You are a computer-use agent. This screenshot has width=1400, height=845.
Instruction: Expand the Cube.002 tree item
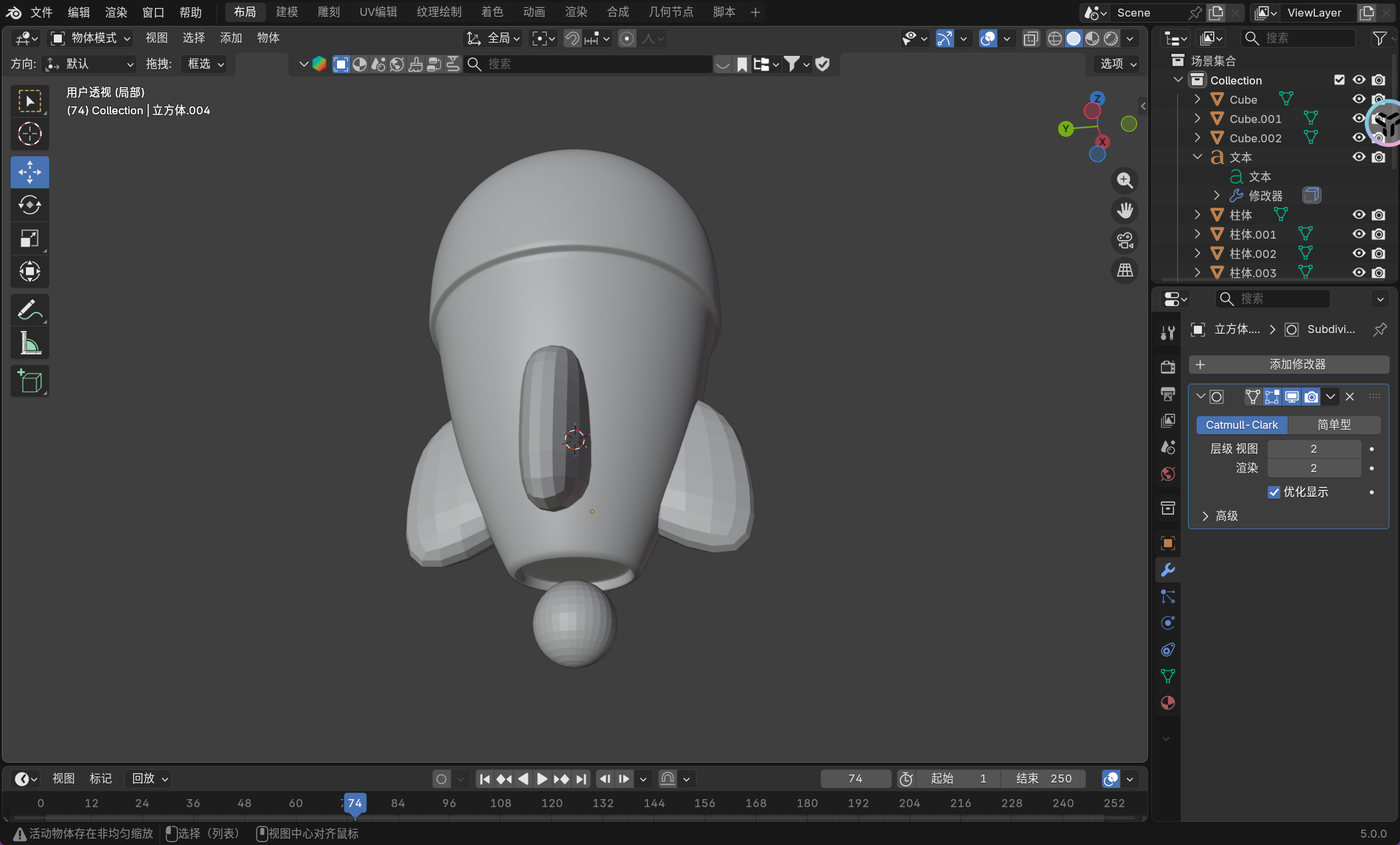coord(1197,138)
